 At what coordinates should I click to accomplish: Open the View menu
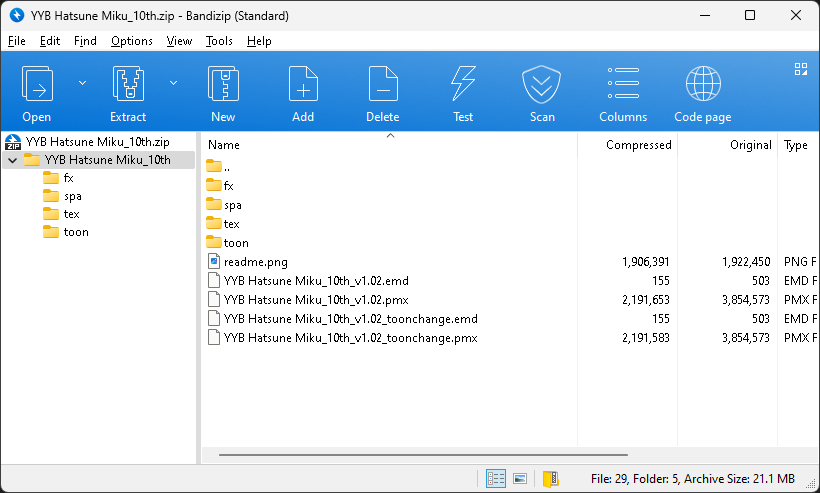click(179, 41)
